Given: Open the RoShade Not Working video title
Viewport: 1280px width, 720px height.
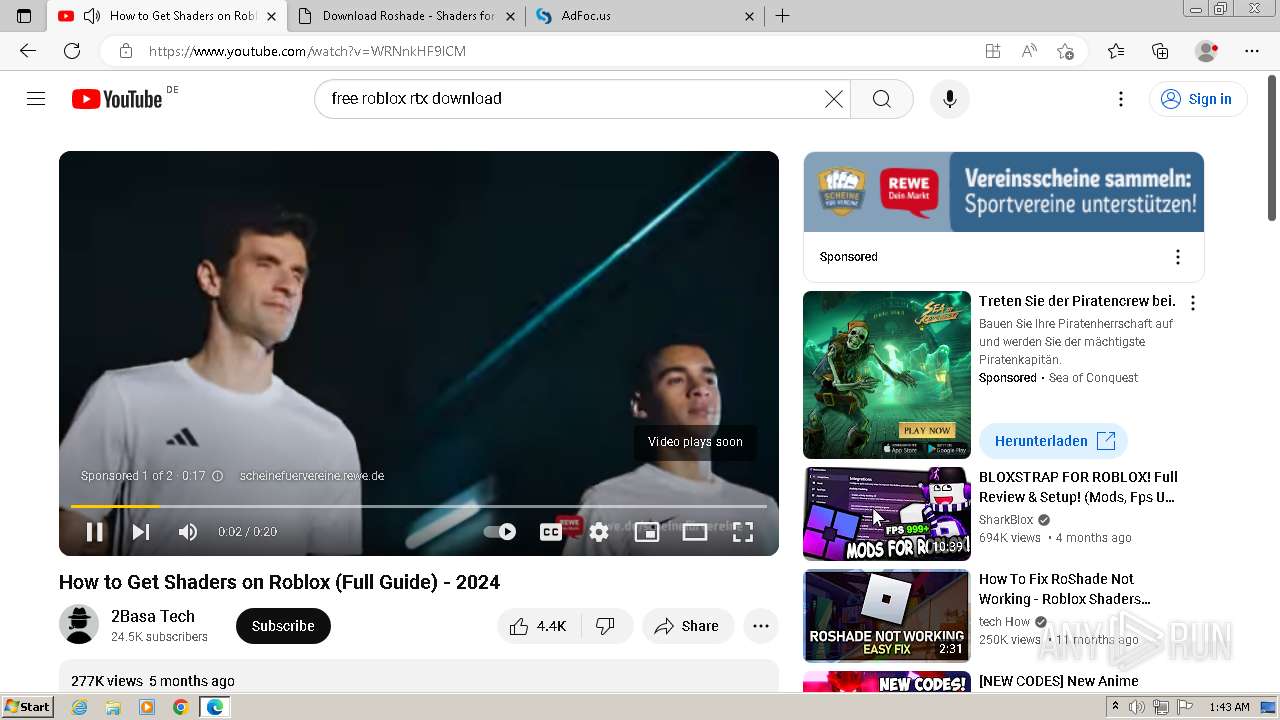Looking at the screenshot, I should point(1065,589).
